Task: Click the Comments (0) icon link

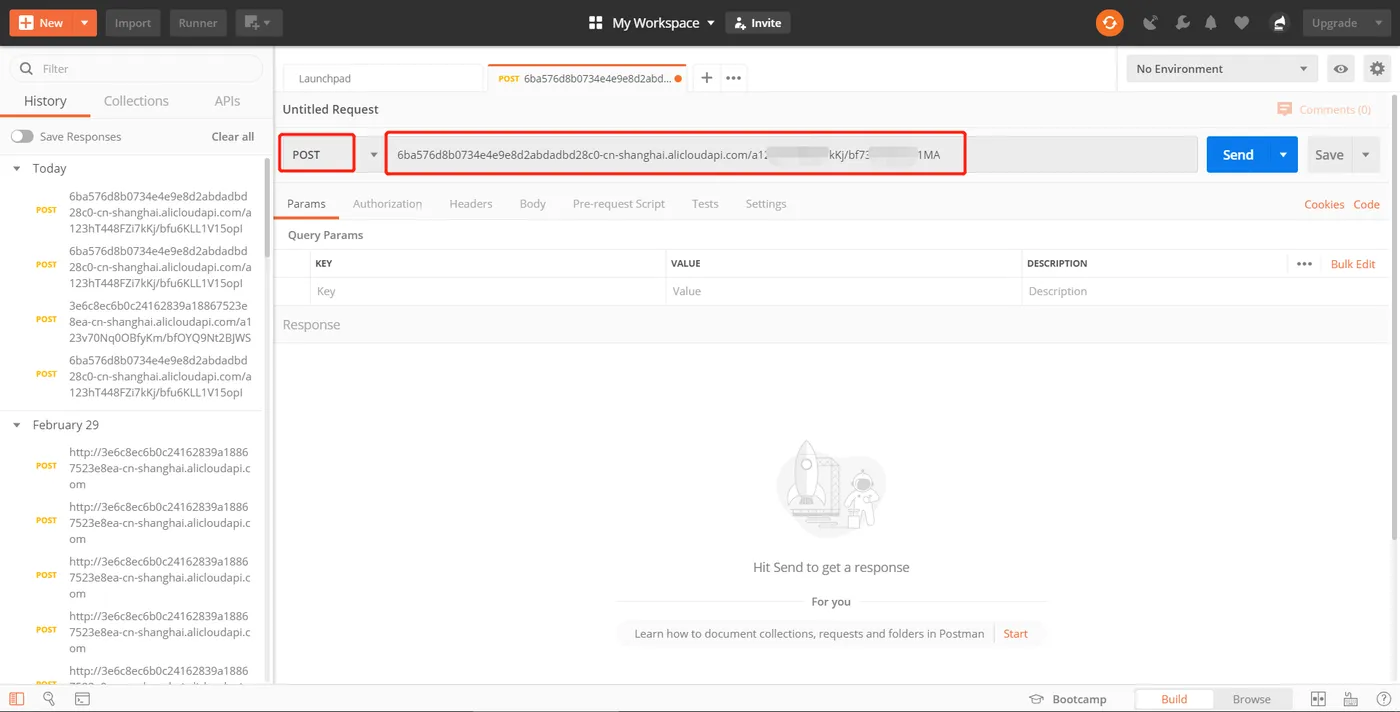Action: (1324, 109)
